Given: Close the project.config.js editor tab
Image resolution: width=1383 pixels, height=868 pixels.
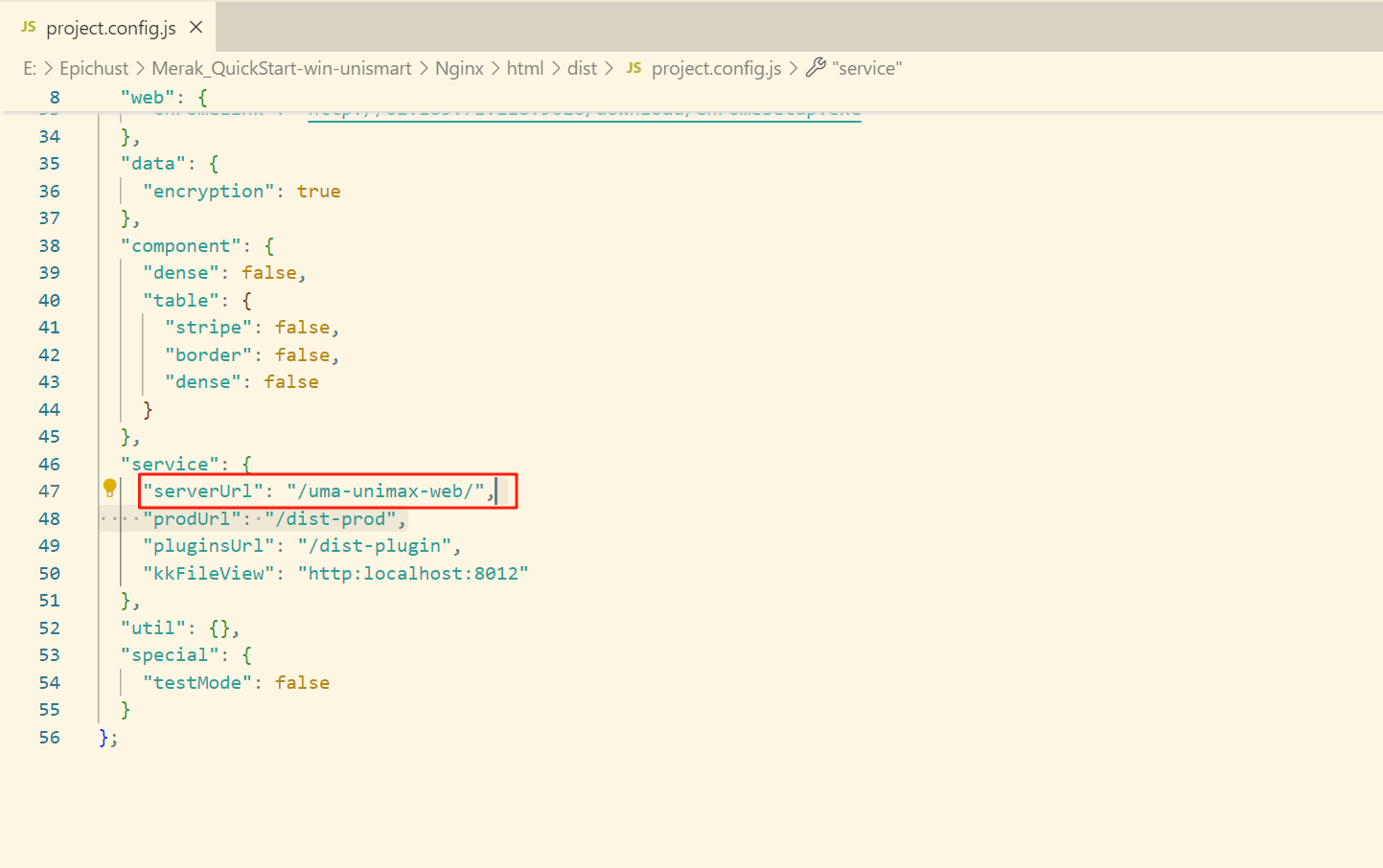Looking at the screenshot, I should [x=196, y=28].
